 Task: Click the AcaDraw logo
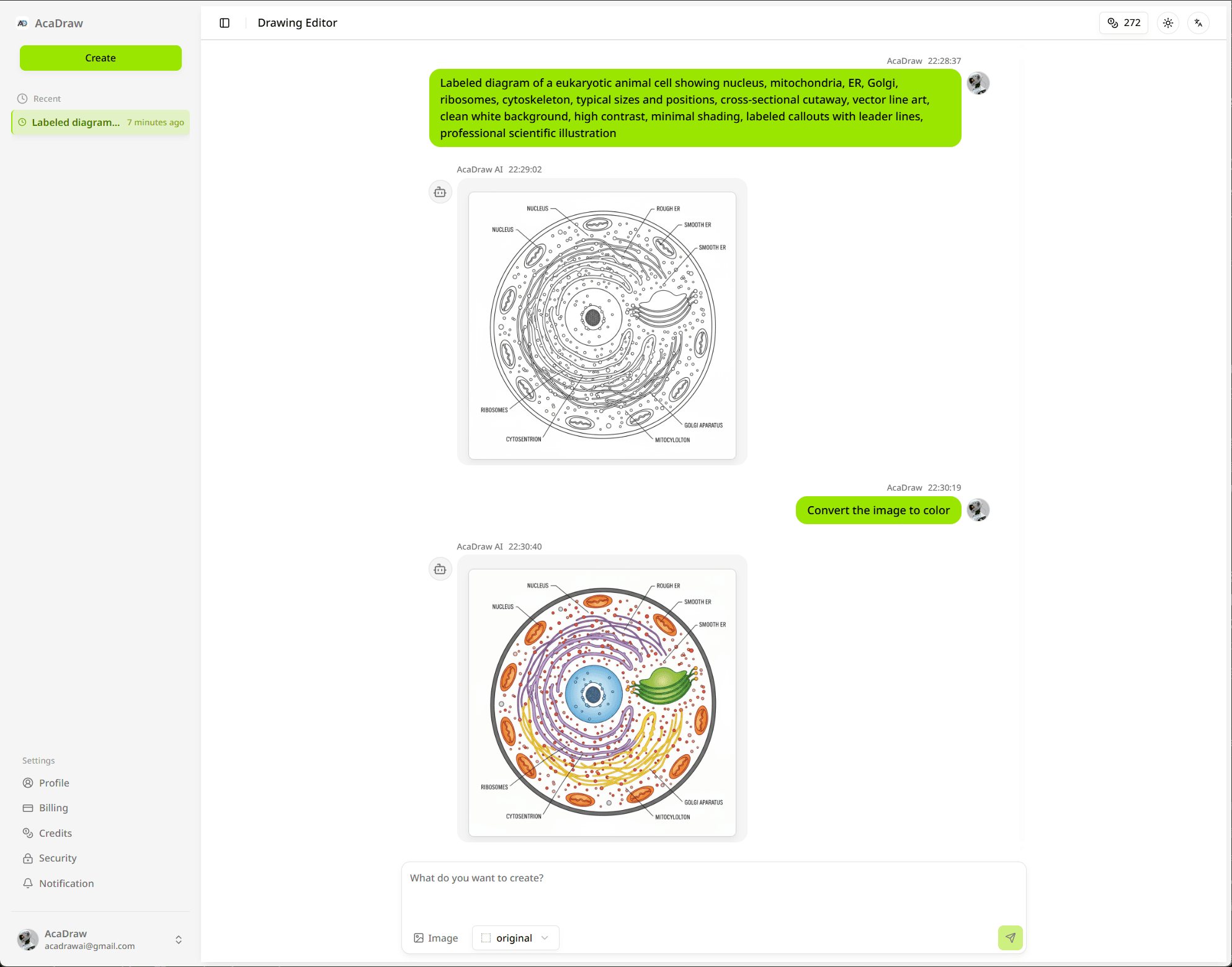(x=50, y=23)
